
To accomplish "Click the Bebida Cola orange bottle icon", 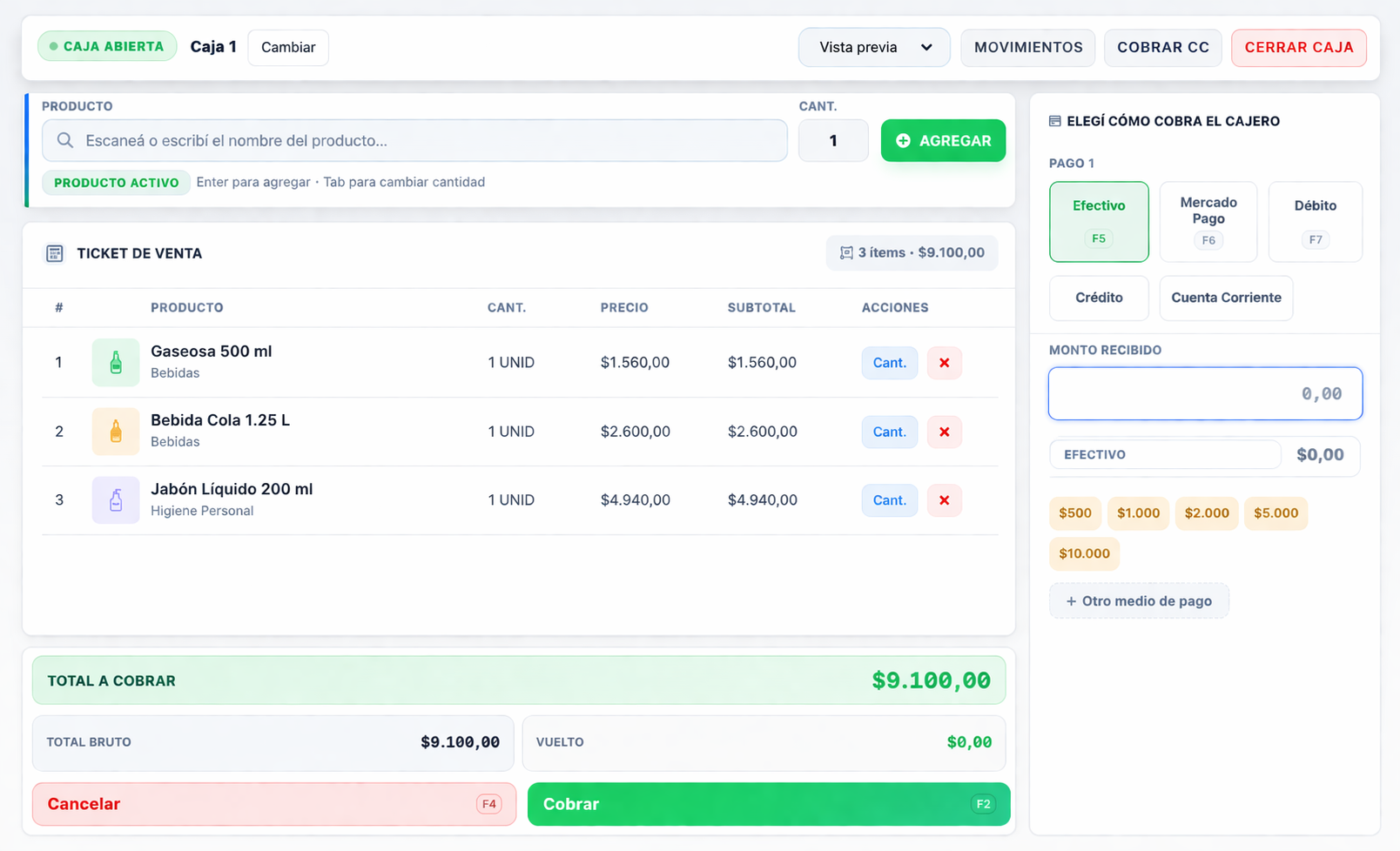I will (x=116, y=431).
